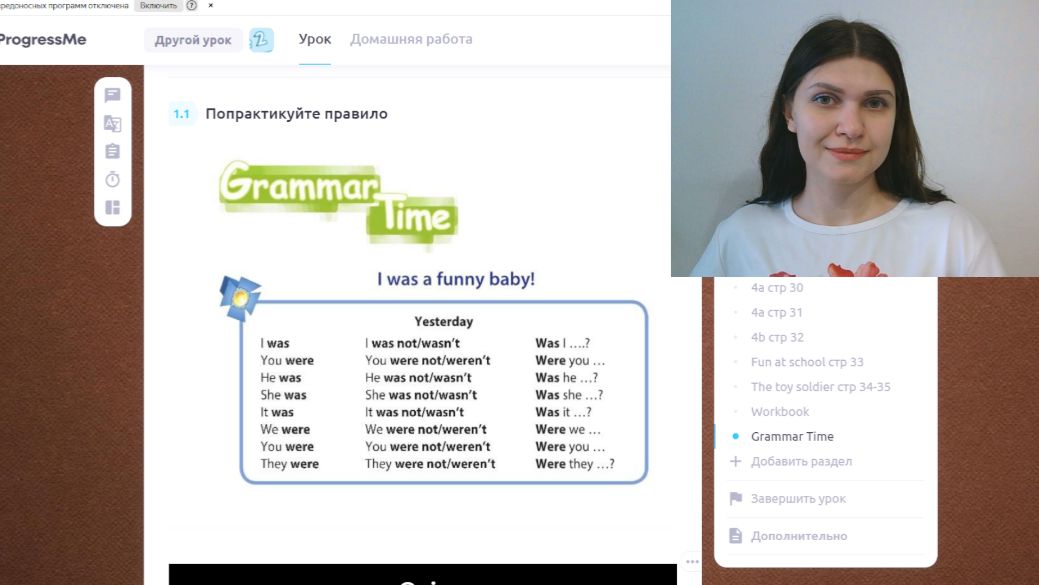
Task: Open the clipboard notes icon in the side toolbar
Action: tap(113, 151)
